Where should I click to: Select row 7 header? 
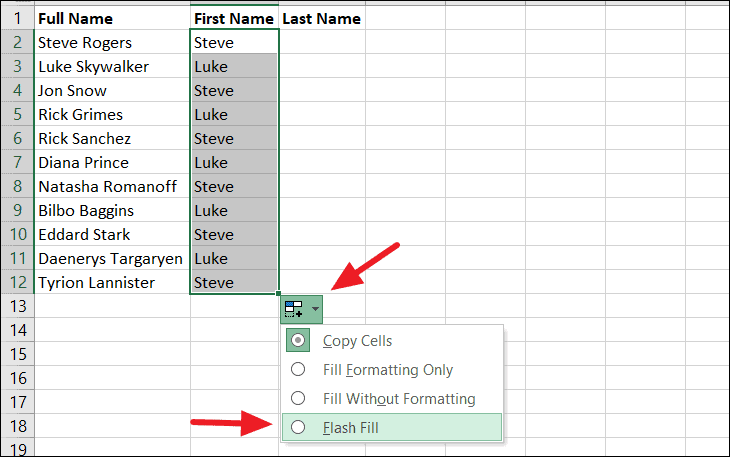[16, 163]
